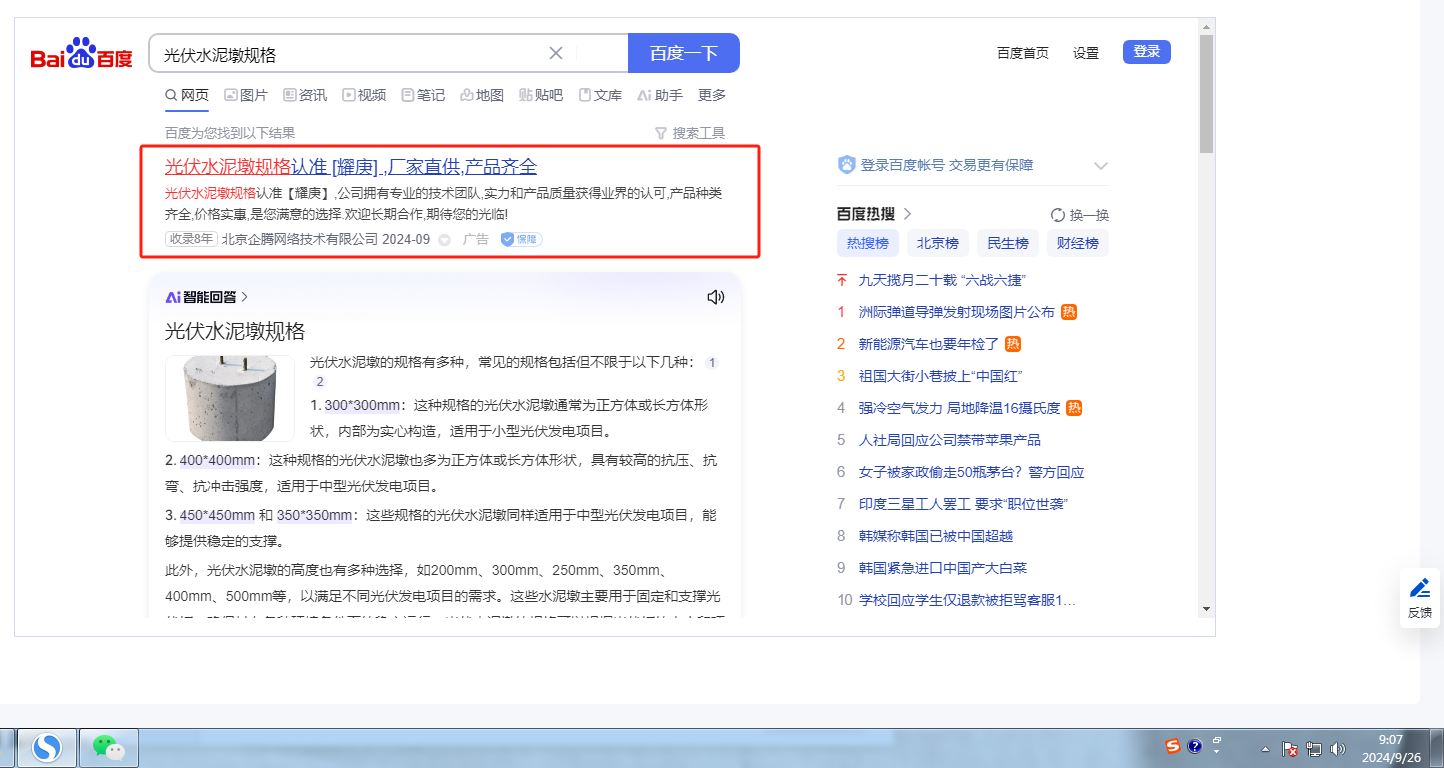Open hot topic 新能源汽车也要年检了
Viewport: 1444px width, 768px height.
click(928, 344)
